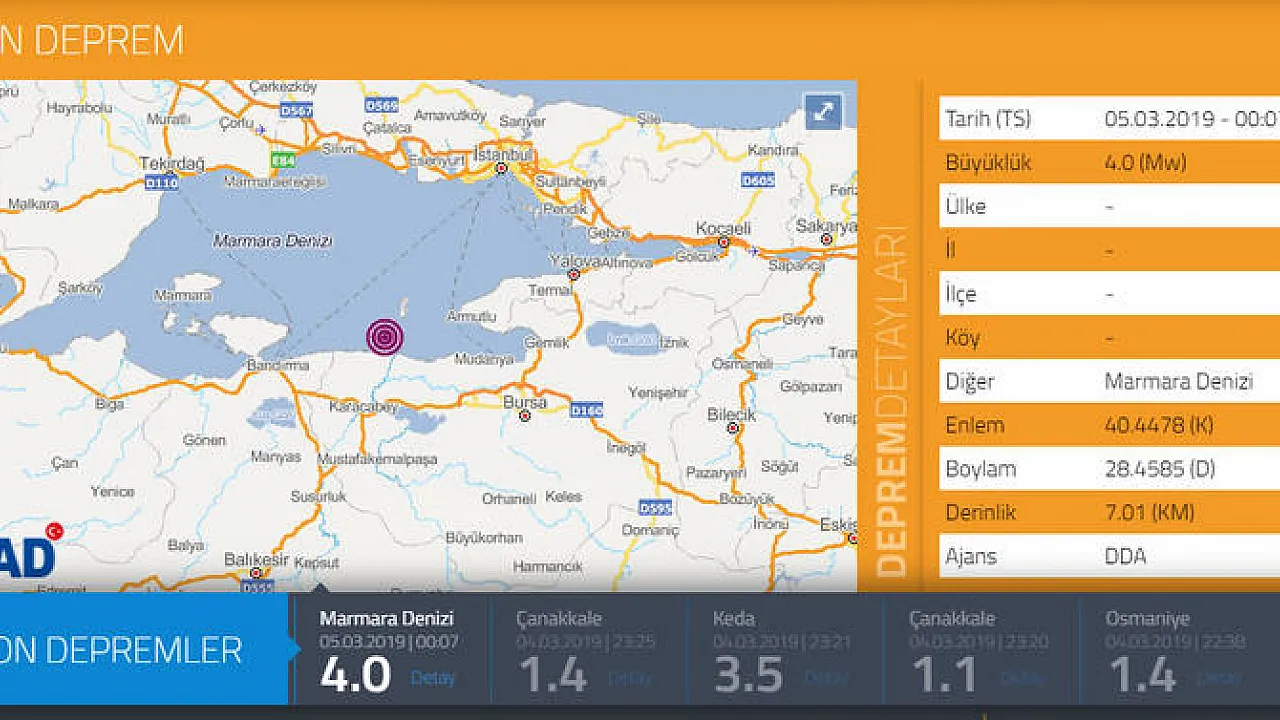Click the Bilecik city marker

(x=733, y=428)
